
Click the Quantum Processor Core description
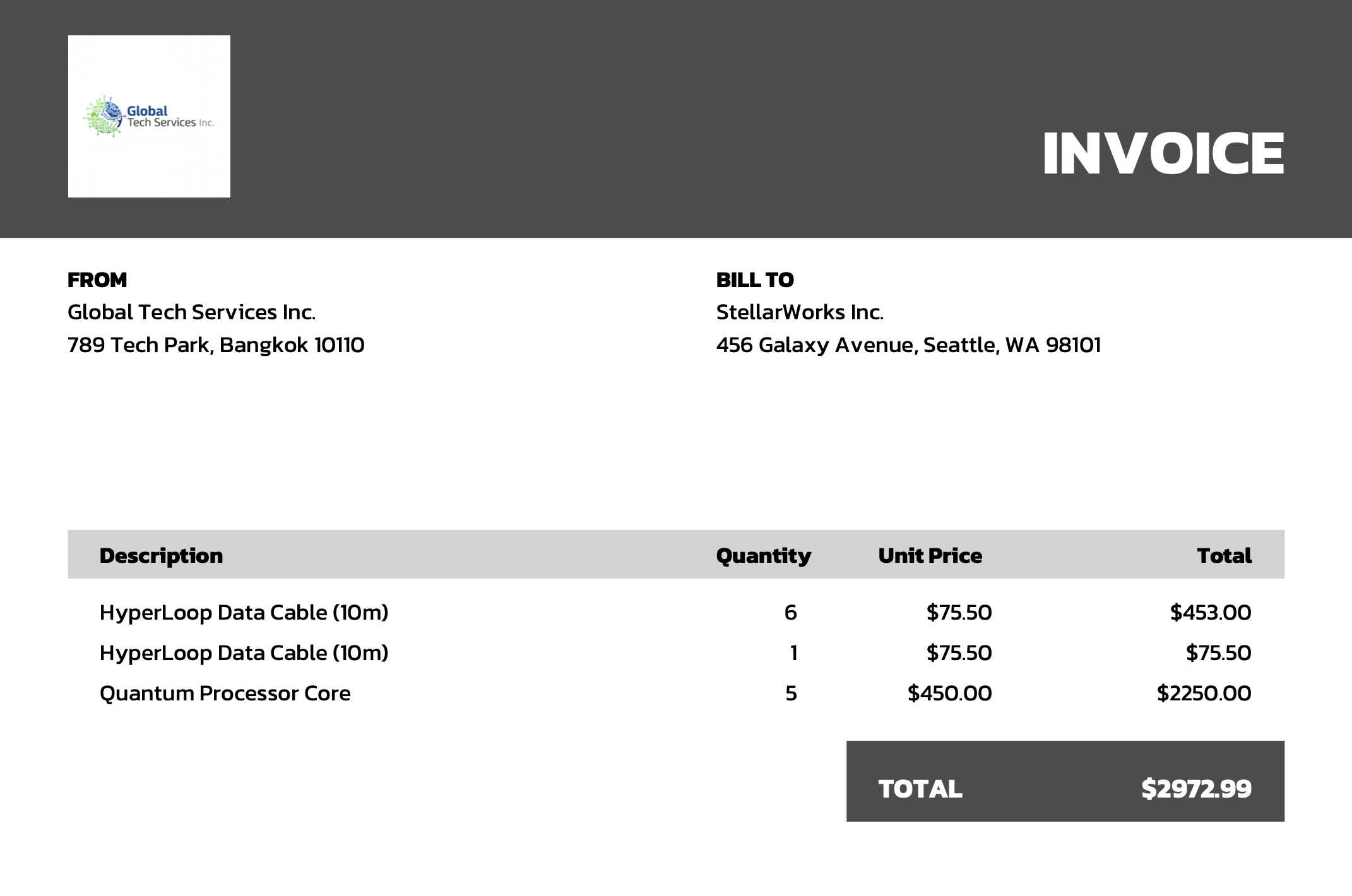point(225,693)
